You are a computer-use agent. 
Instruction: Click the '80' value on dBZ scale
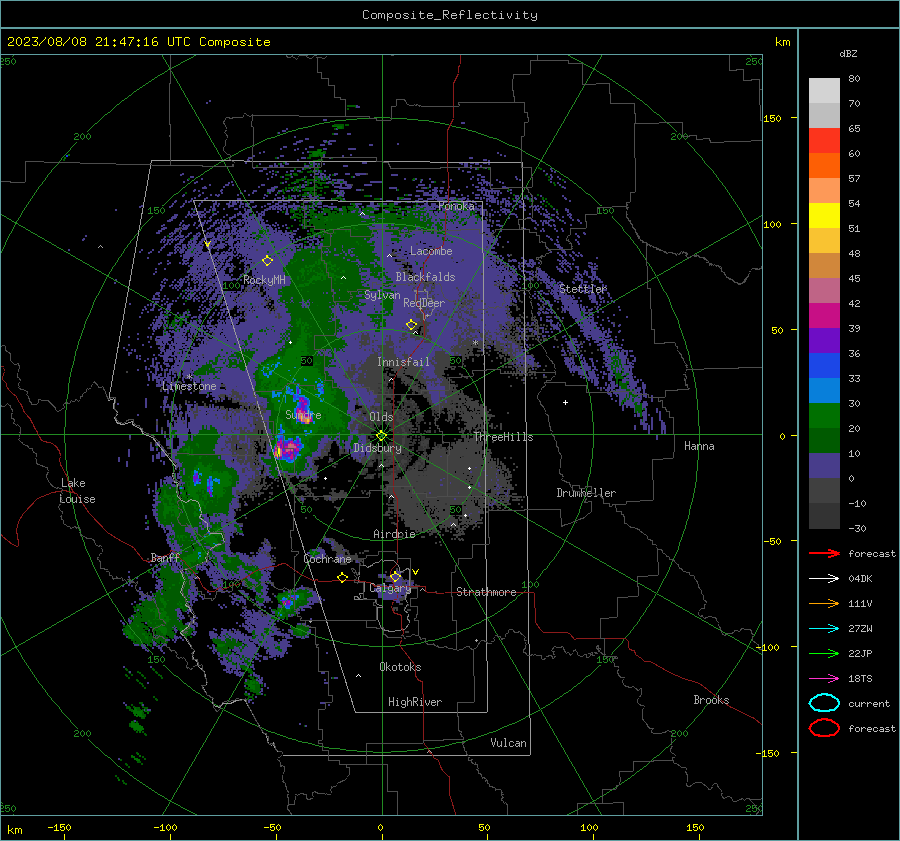pos(854,78)
